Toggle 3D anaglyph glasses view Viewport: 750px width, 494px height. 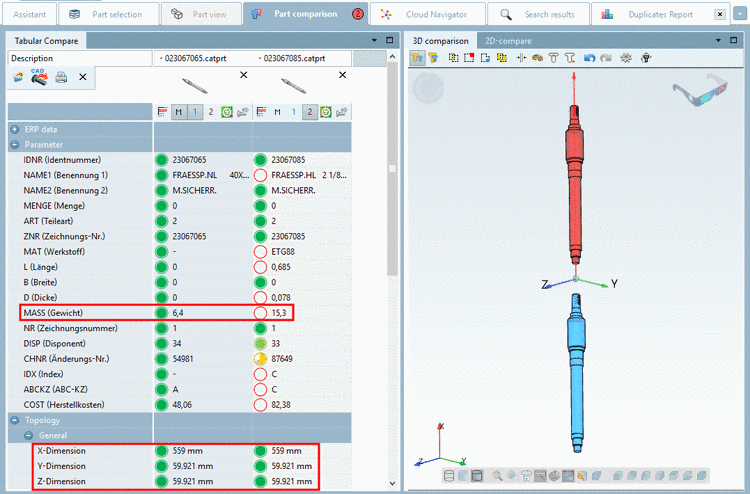point(700,90)
